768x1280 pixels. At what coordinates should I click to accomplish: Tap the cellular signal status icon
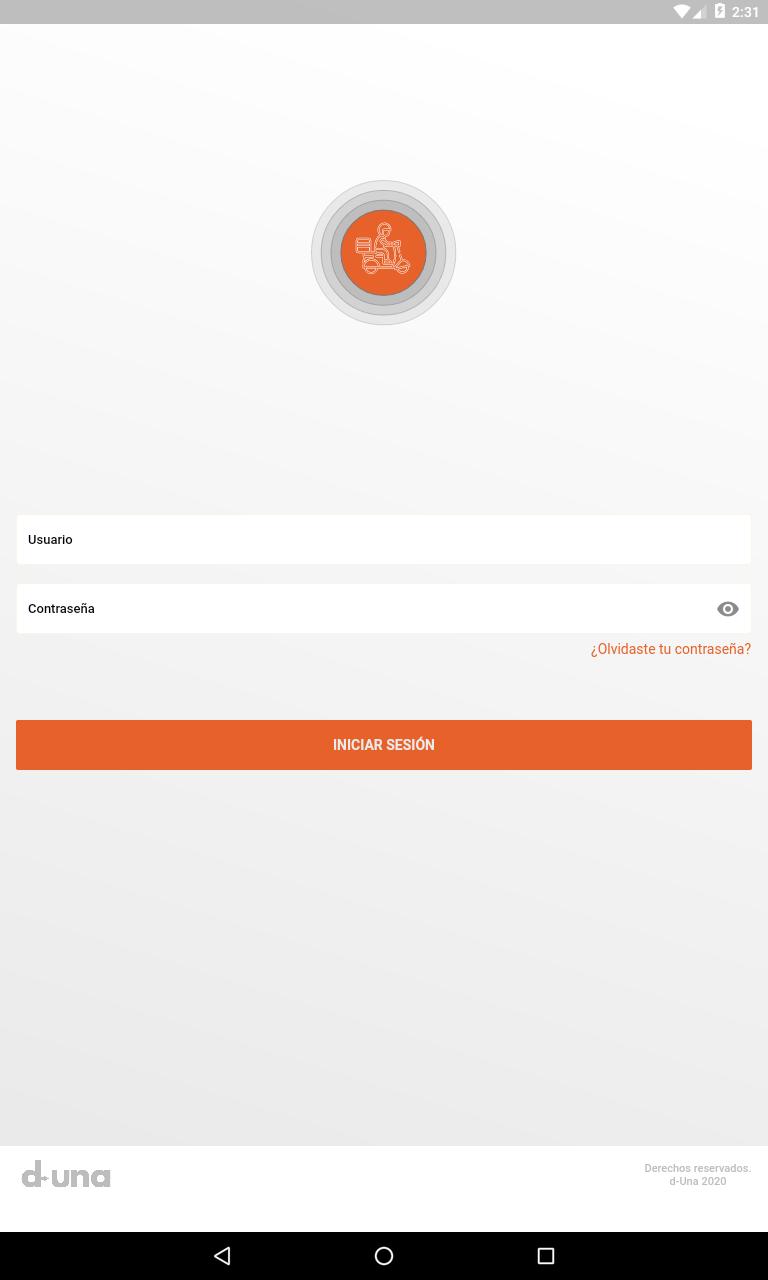pos(699,12)
